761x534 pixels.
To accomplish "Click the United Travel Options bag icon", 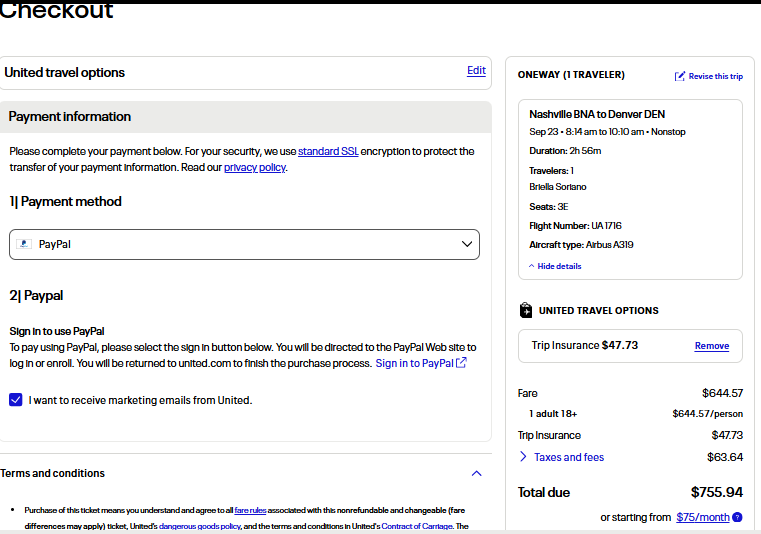I will click(526, 310).
